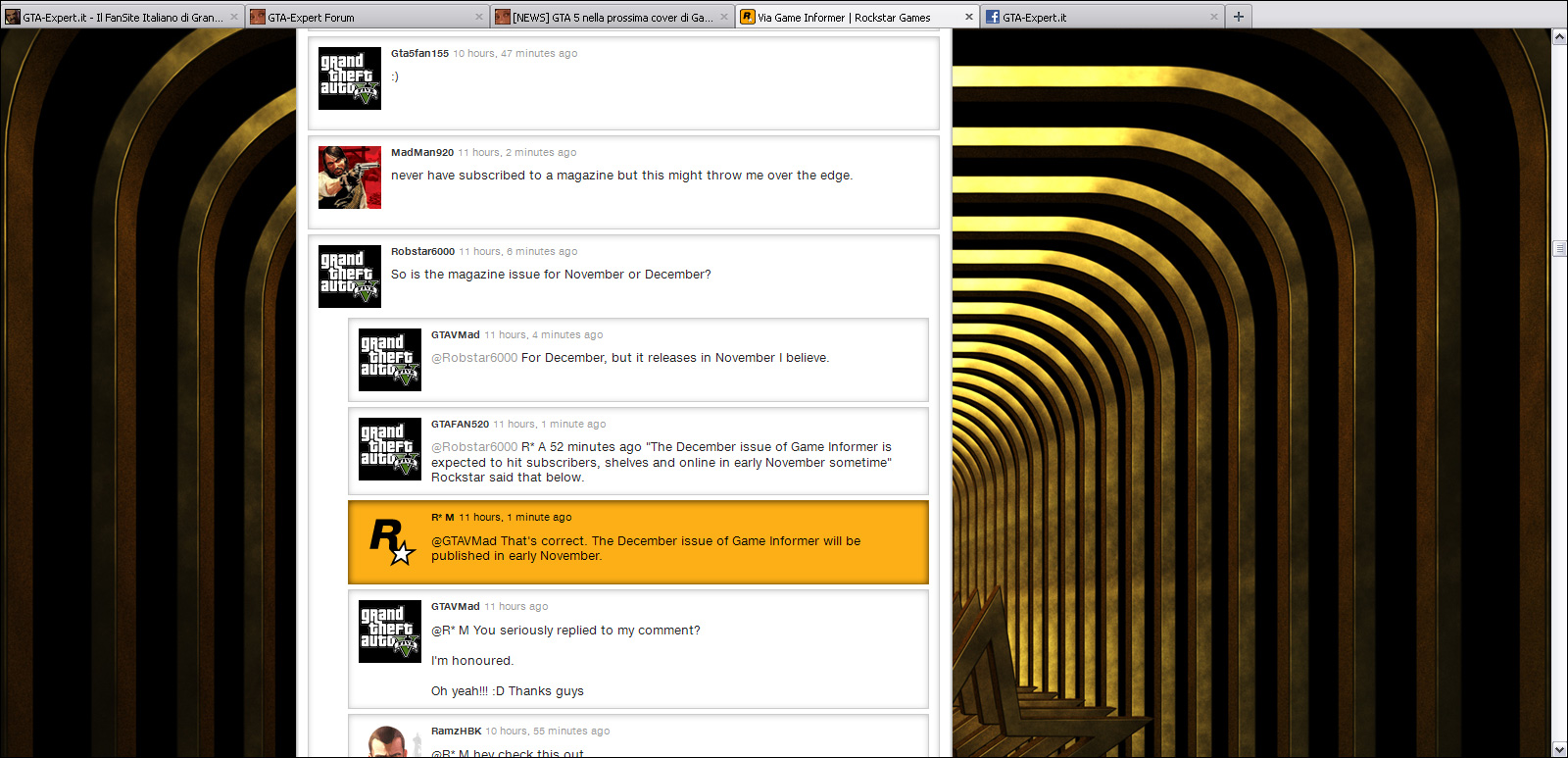Click the Facebook favicon on the last tab
1568x758 pixels.
[992, 17]
